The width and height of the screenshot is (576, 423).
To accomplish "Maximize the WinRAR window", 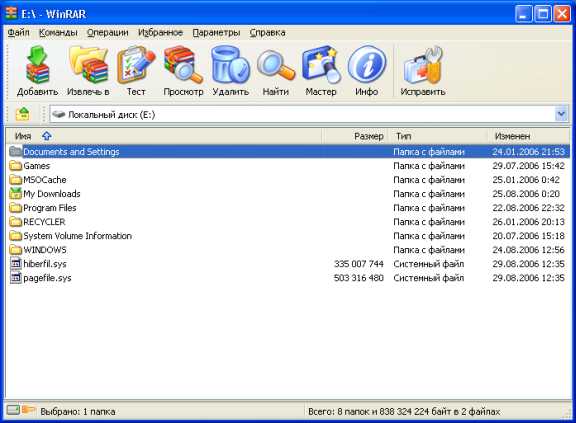I will click(543, 14).
